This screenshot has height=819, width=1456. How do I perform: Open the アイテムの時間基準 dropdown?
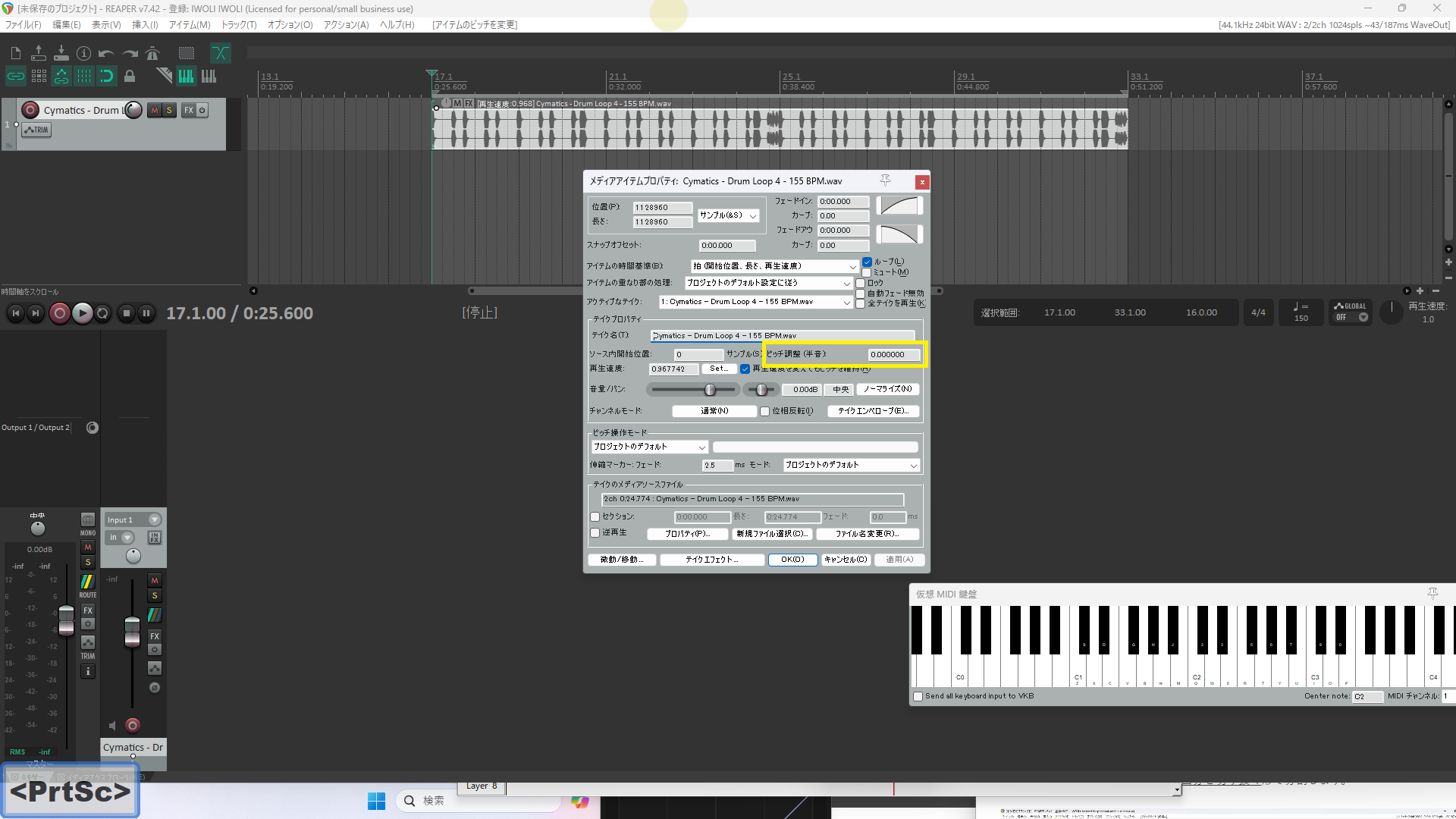(774, 266)
